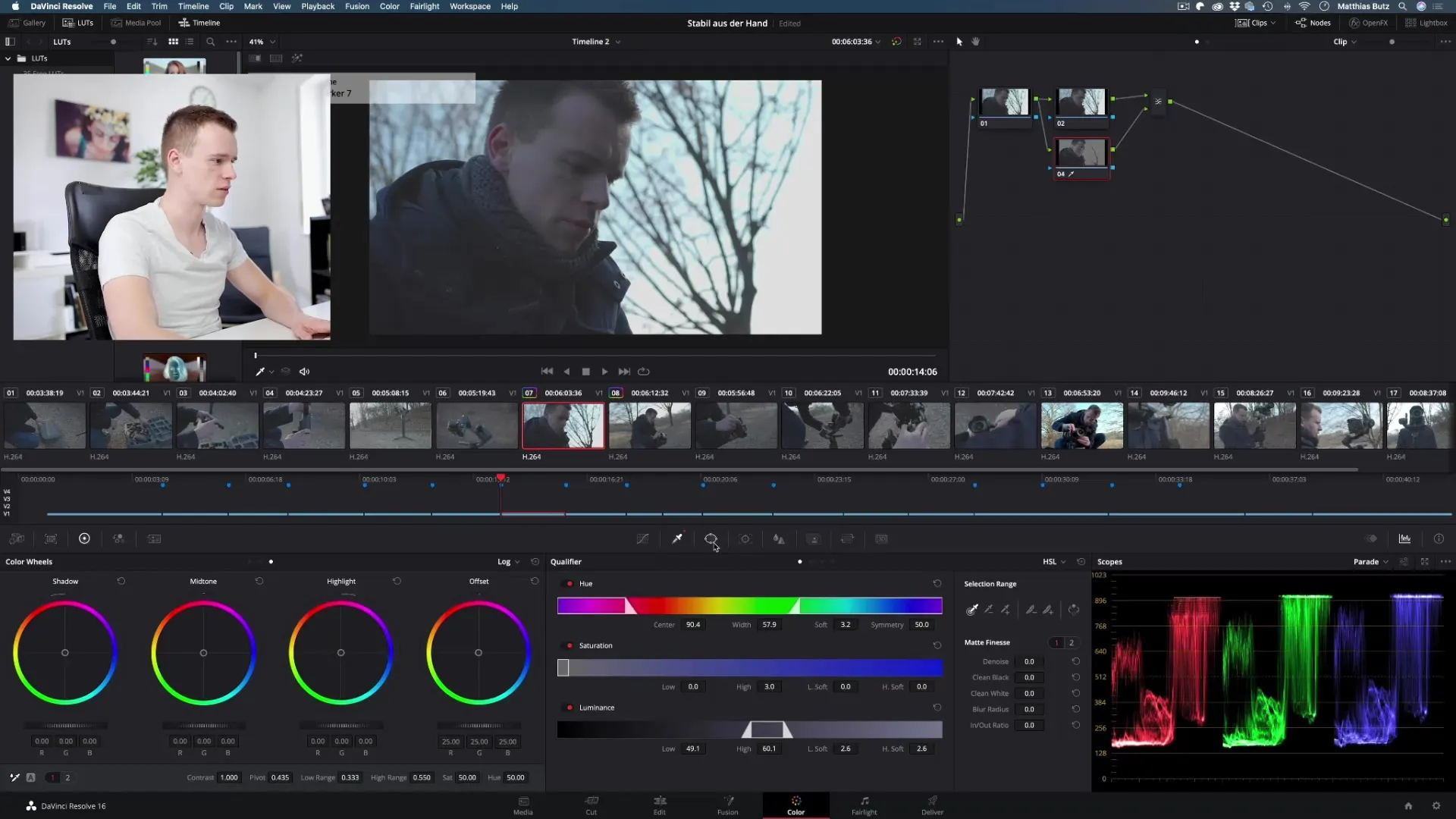Toggle the Nodes panel visibility
The width and height of the screenshot is (1456, 819).
1313,23
